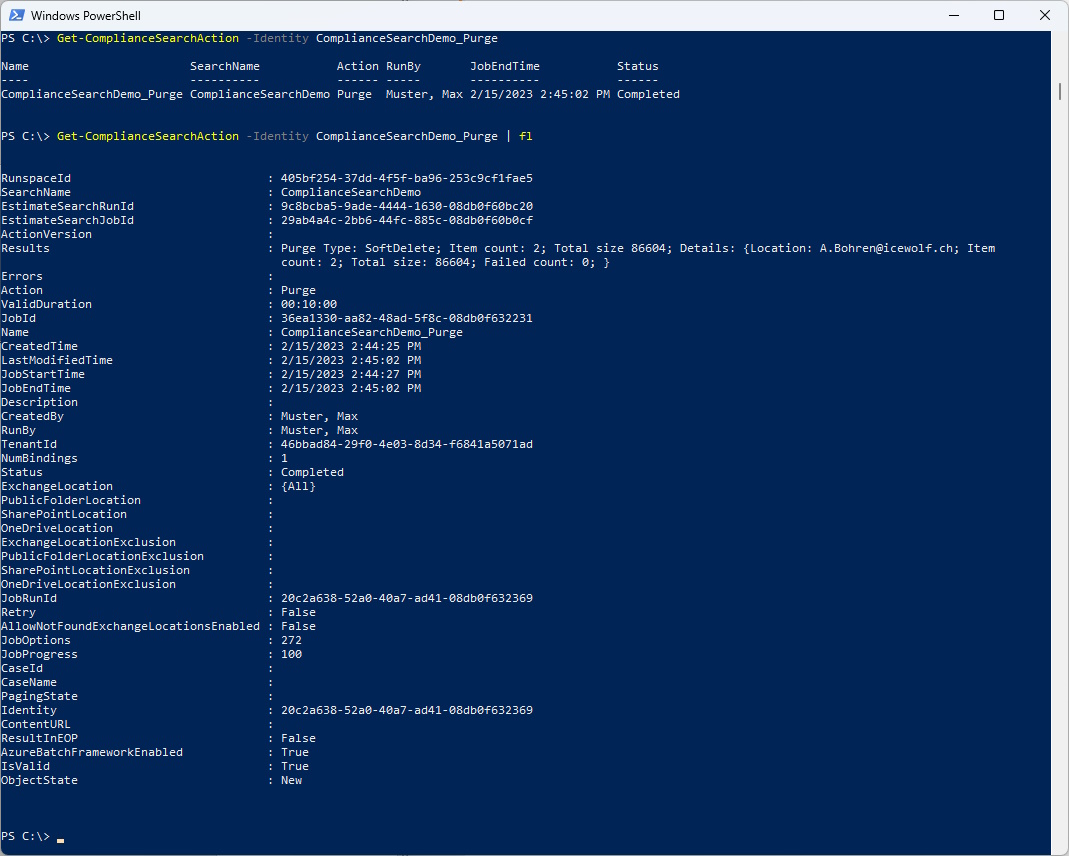Select ObjectState value 'New'

tap(291, 780)
